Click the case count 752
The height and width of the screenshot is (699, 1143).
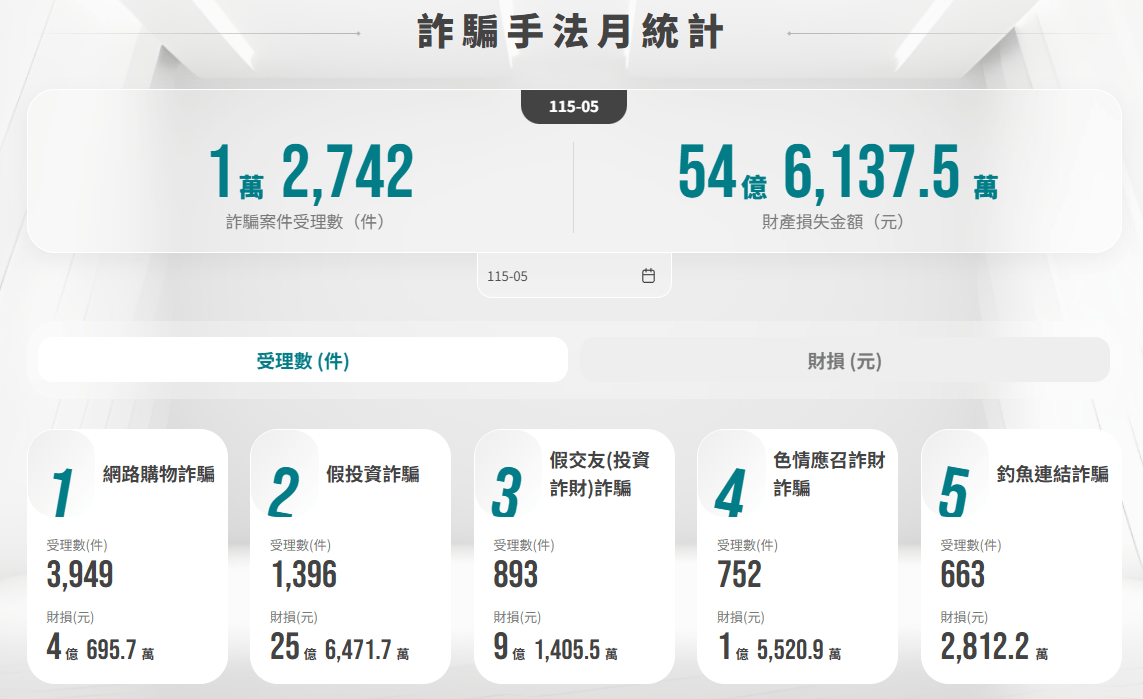coord(739,574)
